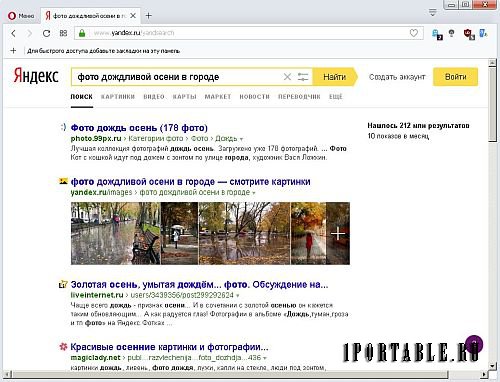Viewport: 500px width, 382px height.
Task: Click the Яндекс logo
Action: [36, 76]
